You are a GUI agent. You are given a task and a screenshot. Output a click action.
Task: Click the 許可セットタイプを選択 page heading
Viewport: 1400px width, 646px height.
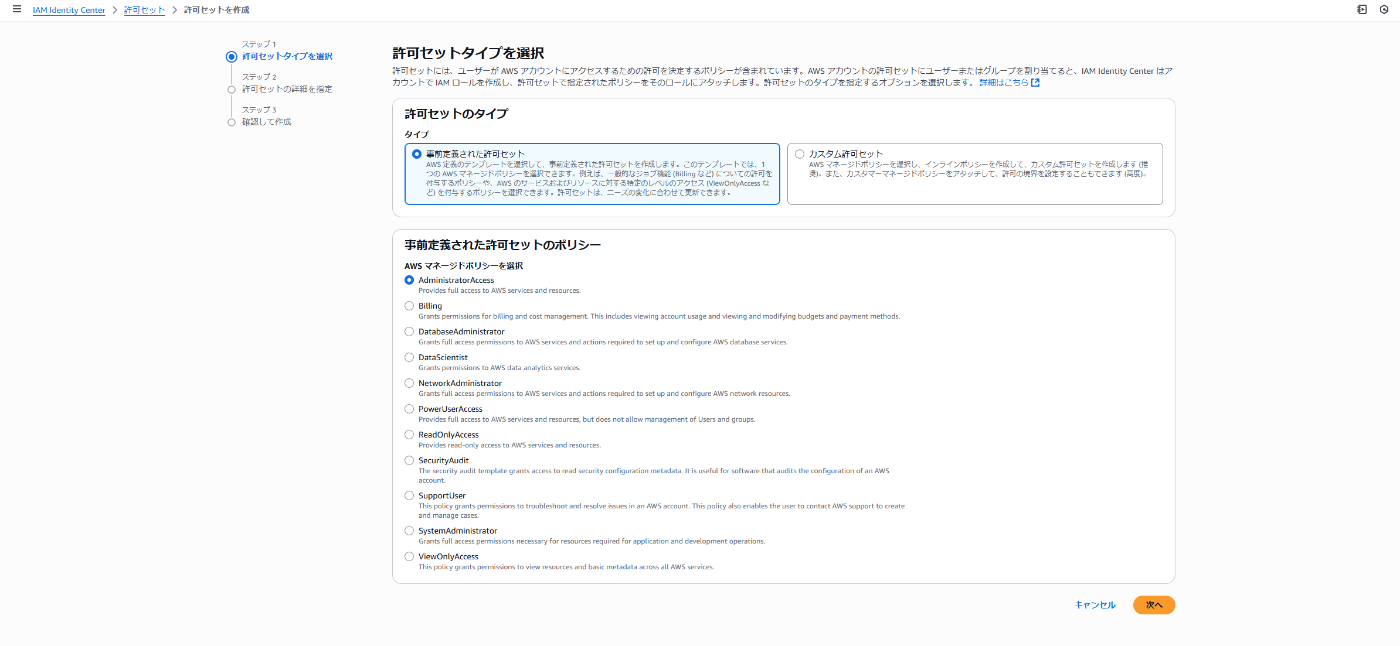[x=468, y=53]
